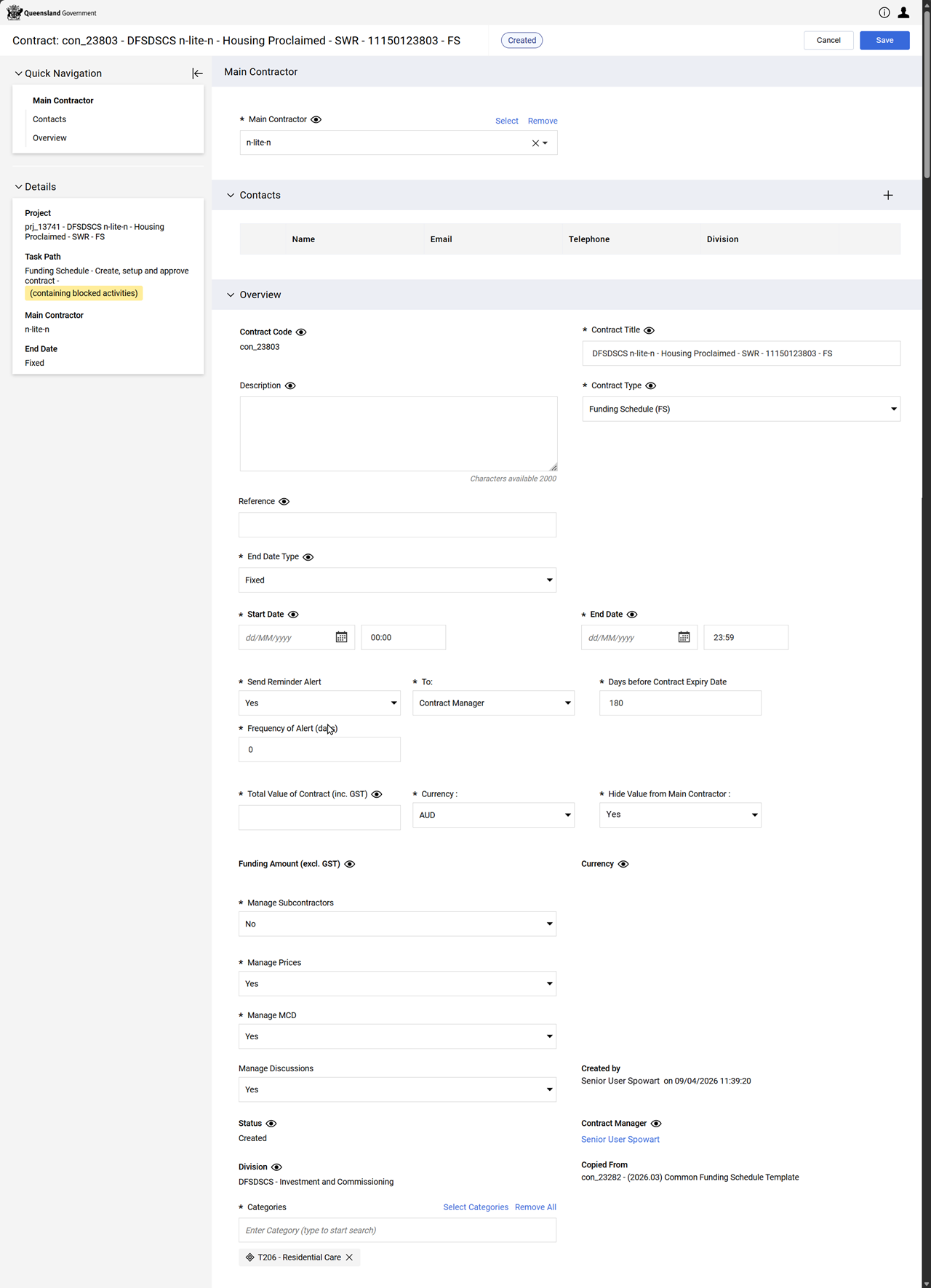Toggle the eye icon beside Contract Code

pos(301,332)
